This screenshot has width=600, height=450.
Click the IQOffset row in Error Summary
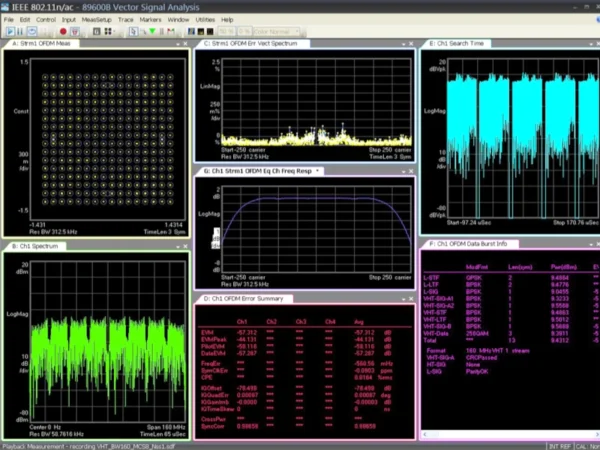(296, 388)
